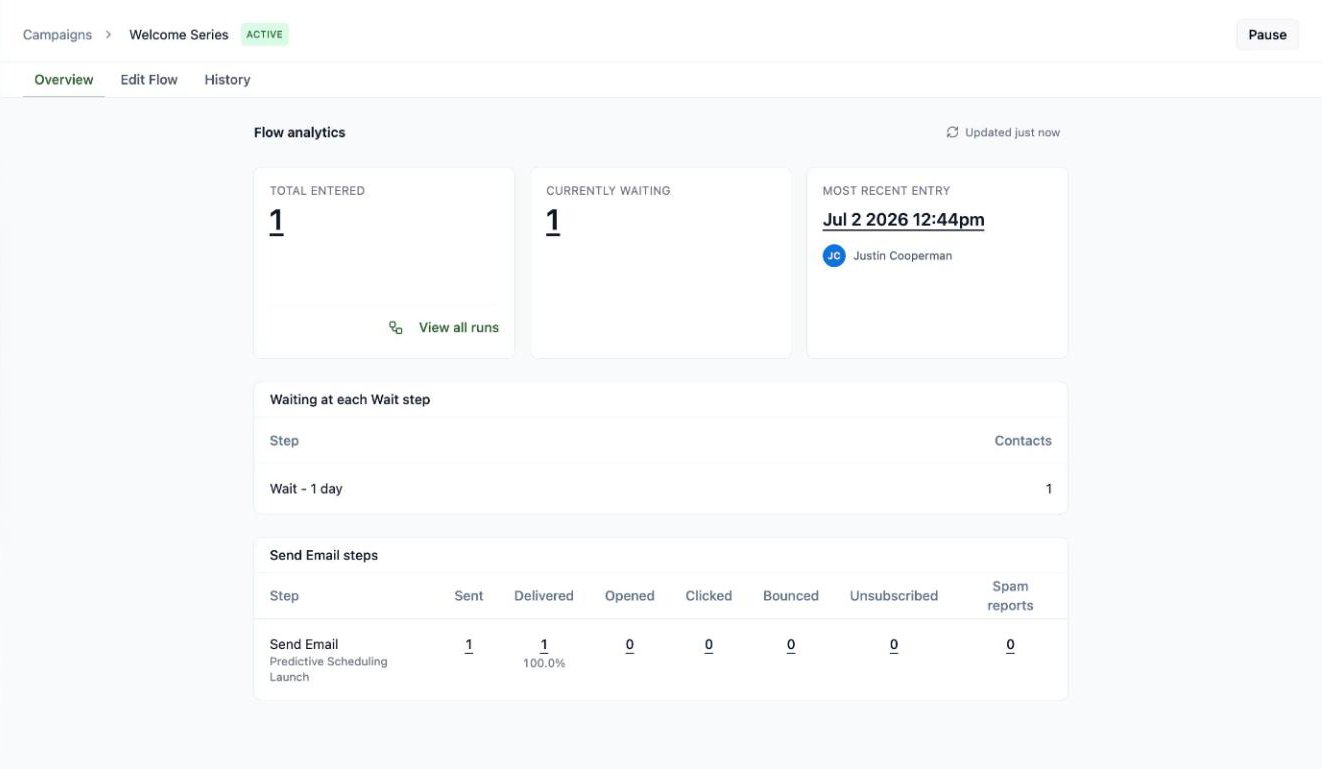This screenshot has height=769, width=1322.
Task: Click the Delivered count for Send Email
Action: pos(544,645)
